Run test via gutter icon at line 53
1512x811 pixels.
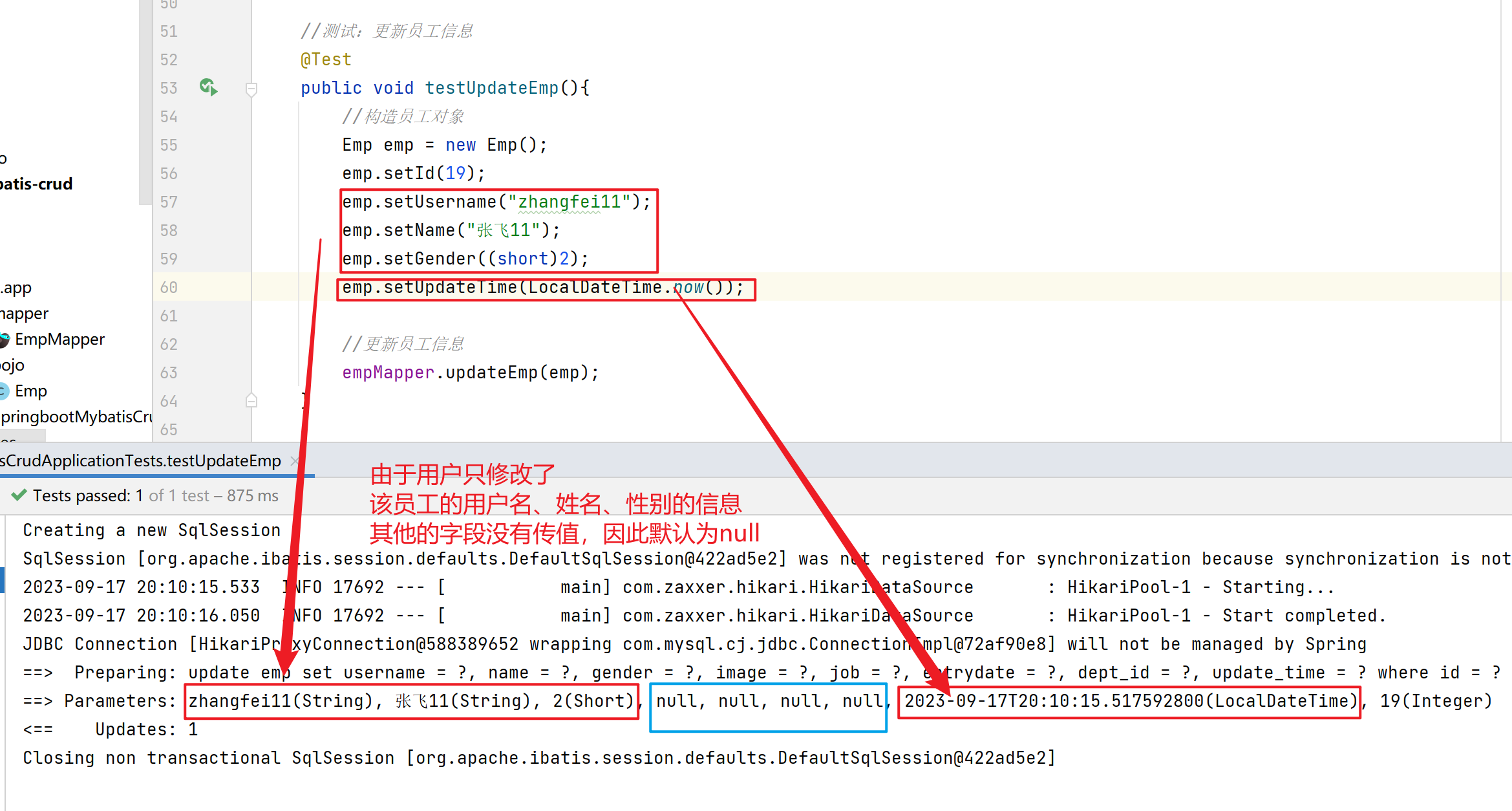[x=208, y=87]
